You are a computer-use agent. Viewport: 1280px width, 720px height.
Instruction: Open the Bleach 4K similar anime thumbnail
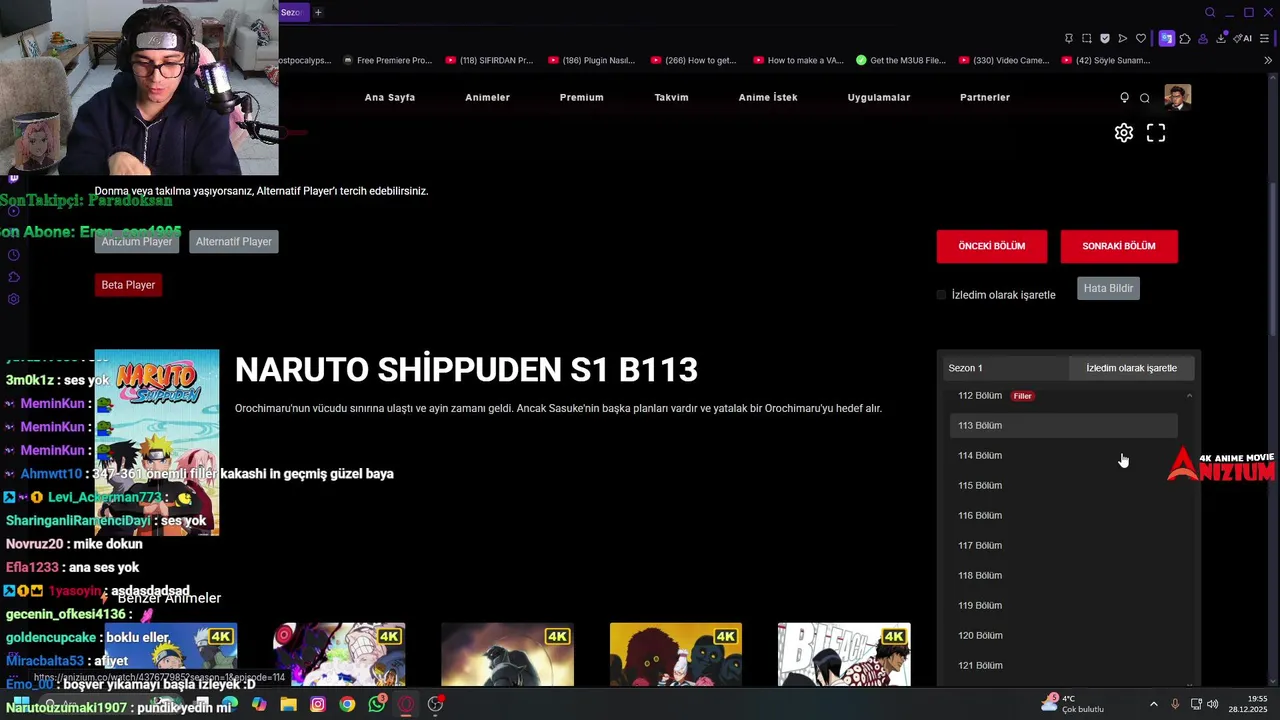pos(844,655)
